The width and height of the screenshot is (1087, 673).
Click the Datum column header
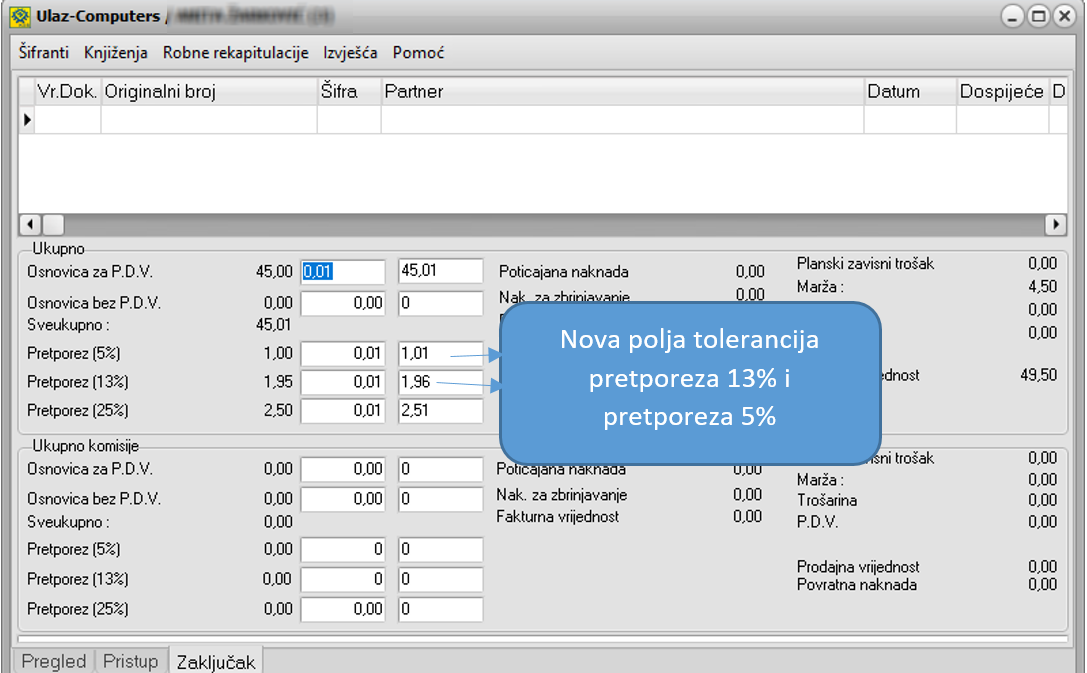[910, 92]
